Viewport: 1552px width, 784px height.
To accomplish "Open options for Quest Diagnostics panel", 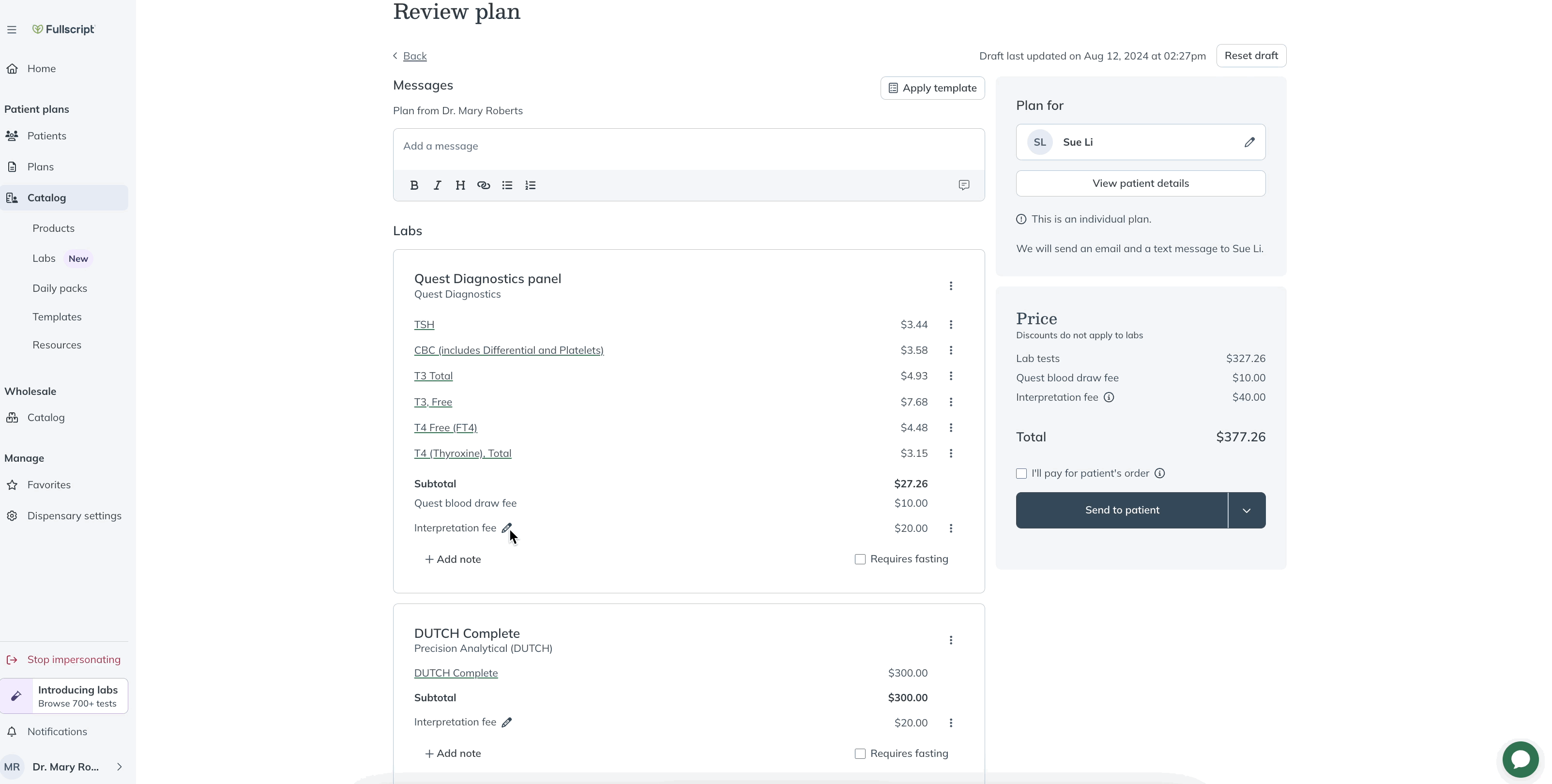I will point(951,286).
